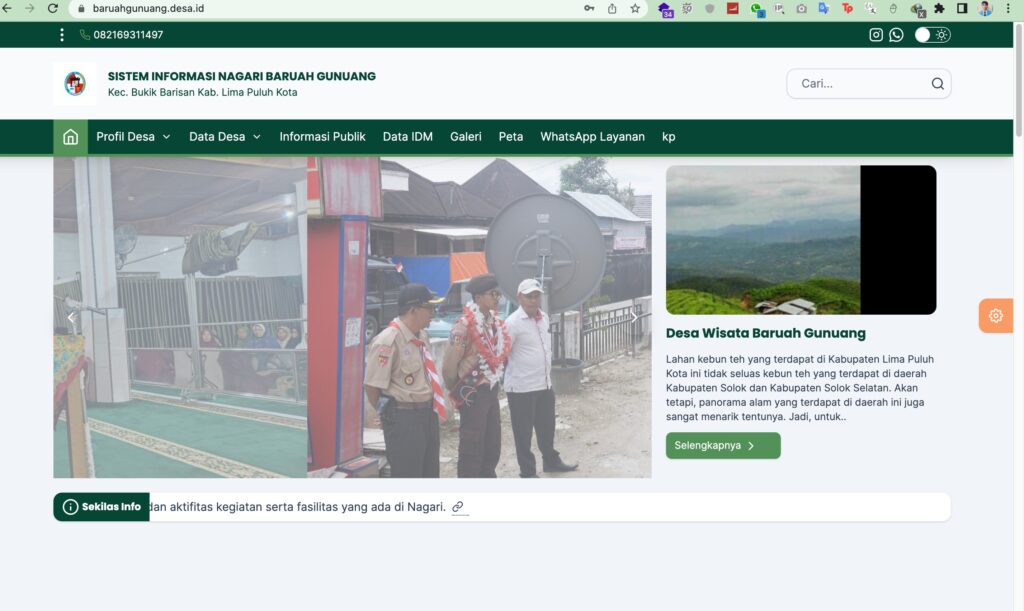Click the three-dot menu beside phone number
The height and width of the screenshot is (611, 1024).
click(62, 35)
